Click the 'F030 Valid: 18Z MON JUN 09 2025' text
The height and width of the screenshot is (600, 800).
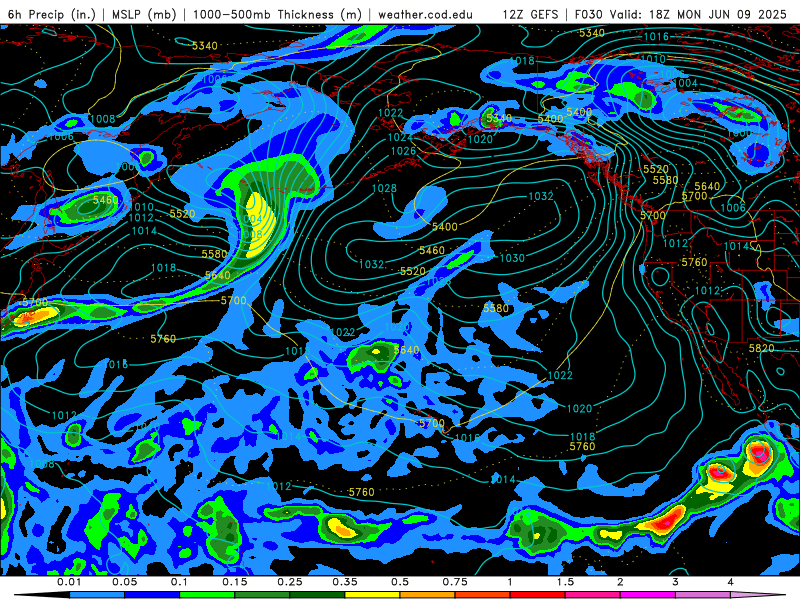[x=681, y=14]
